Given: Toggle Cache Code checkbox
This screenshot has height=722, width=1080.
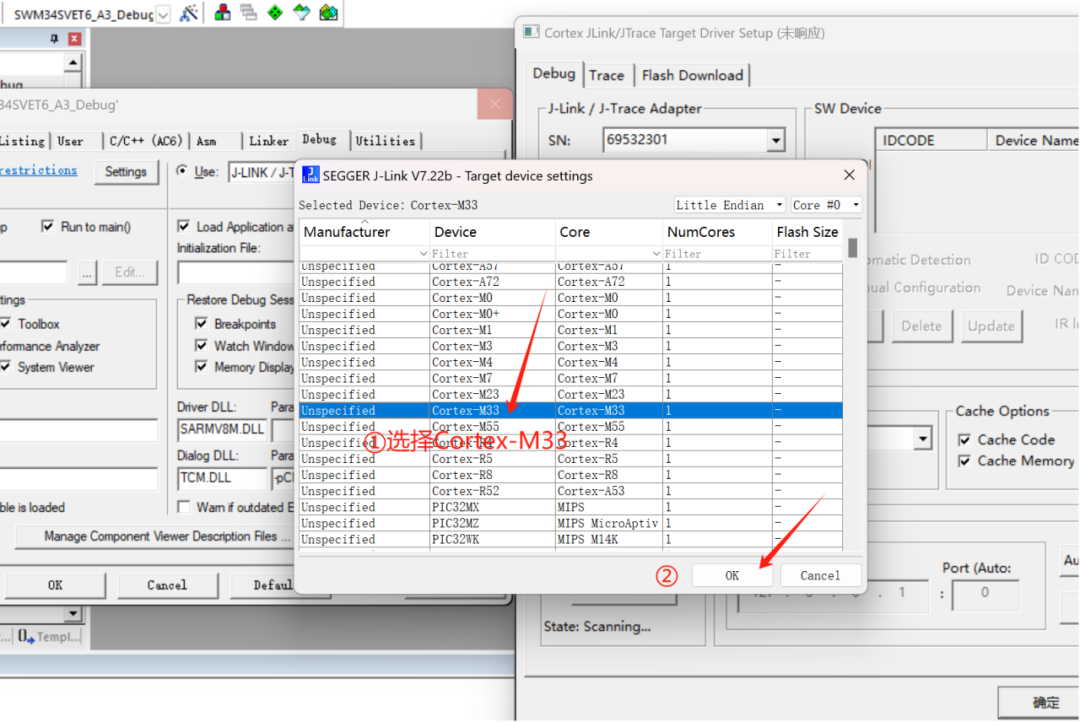Looking at the screenshot, I should [964, 440].
